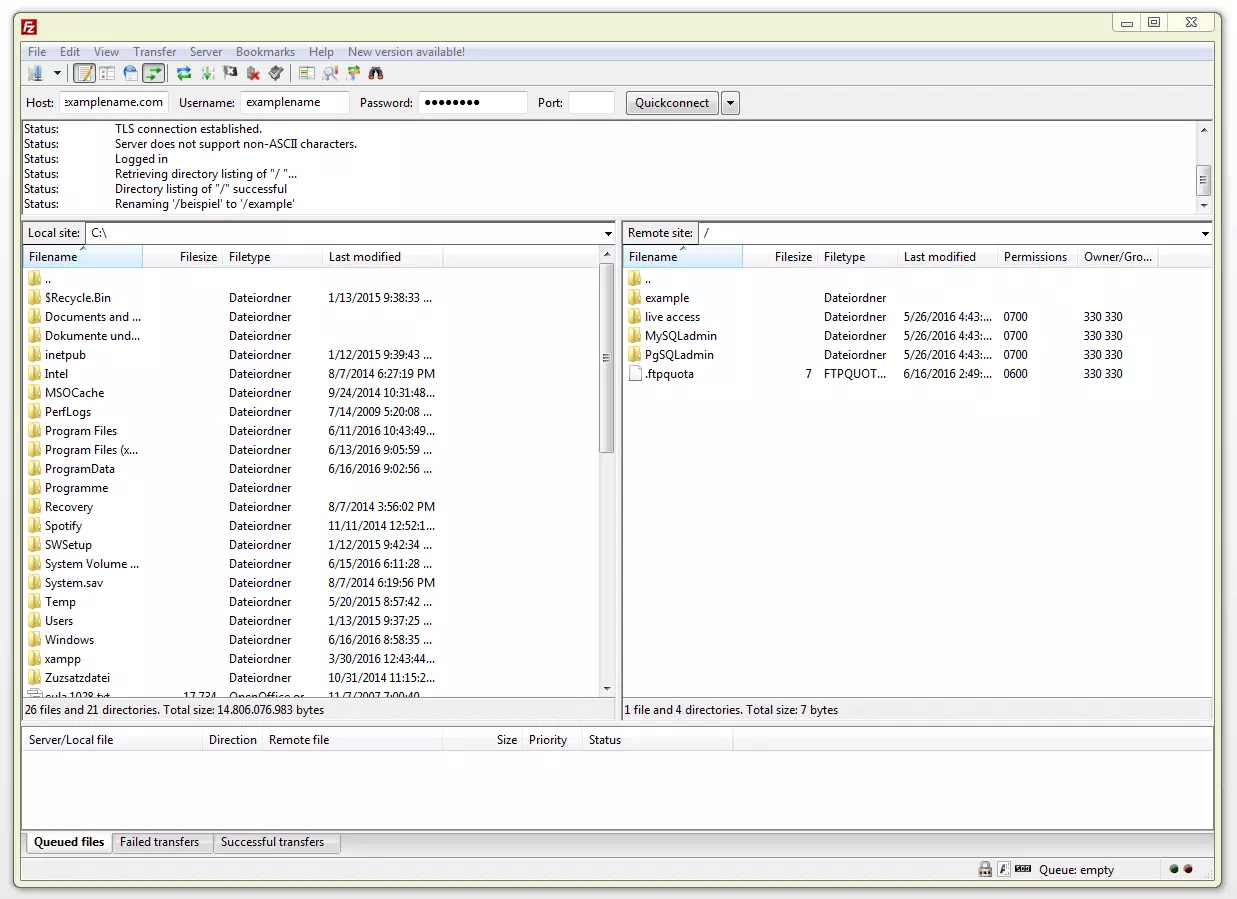Sort local list by Filename header
This screenshot has height=899, width=1237.
click(83, 257)
